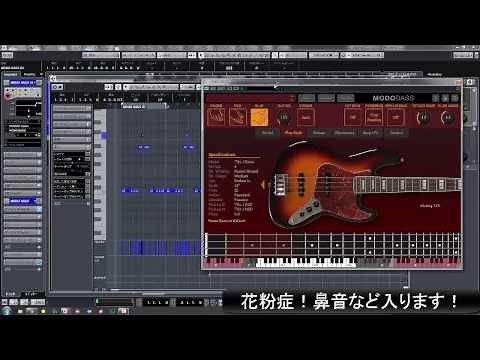
Task: Select the FINGER play style icon
Action: [x=216, y=117]
